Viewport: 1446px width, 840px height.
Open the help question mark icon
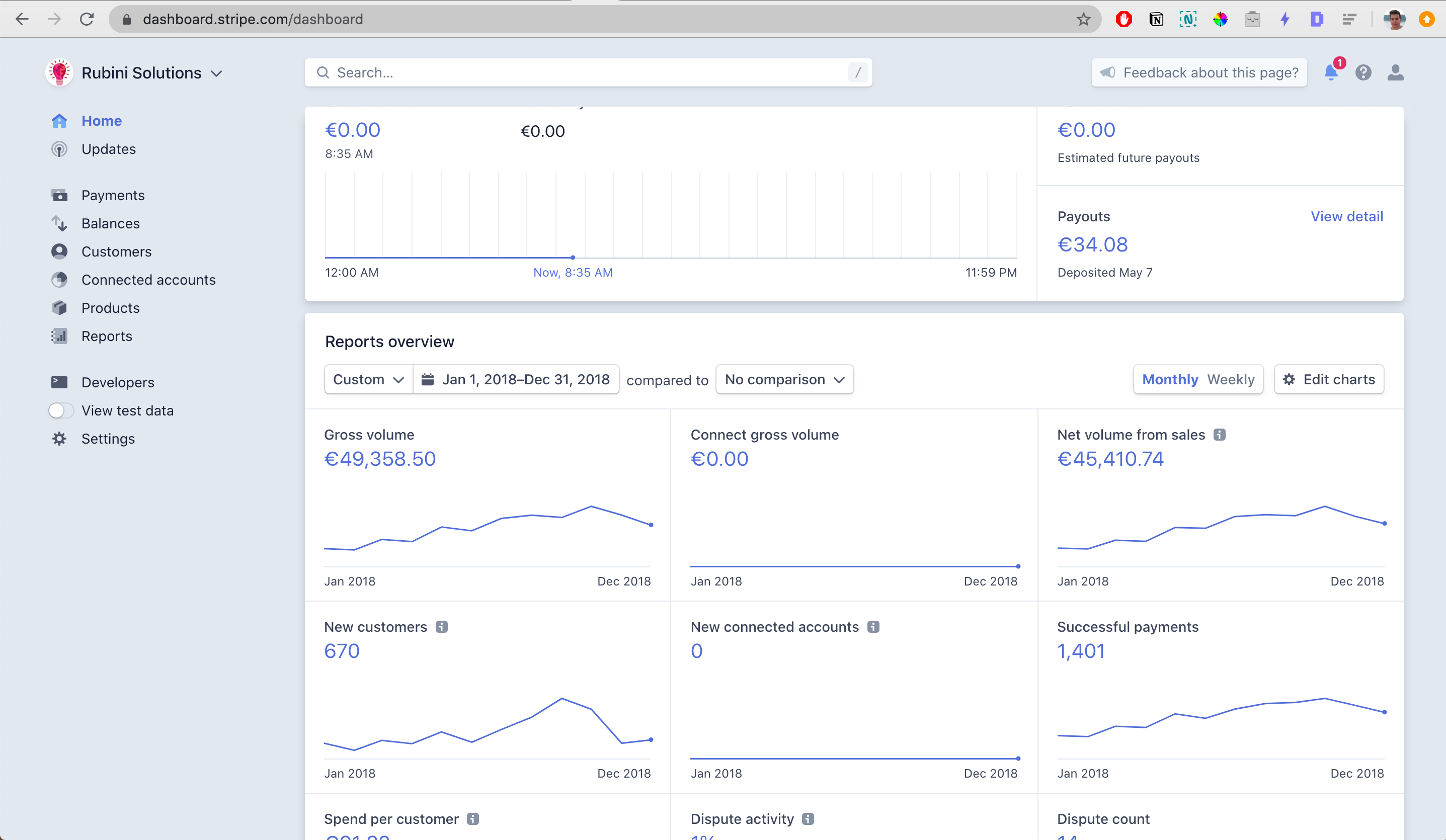(x=1363, y=72)
